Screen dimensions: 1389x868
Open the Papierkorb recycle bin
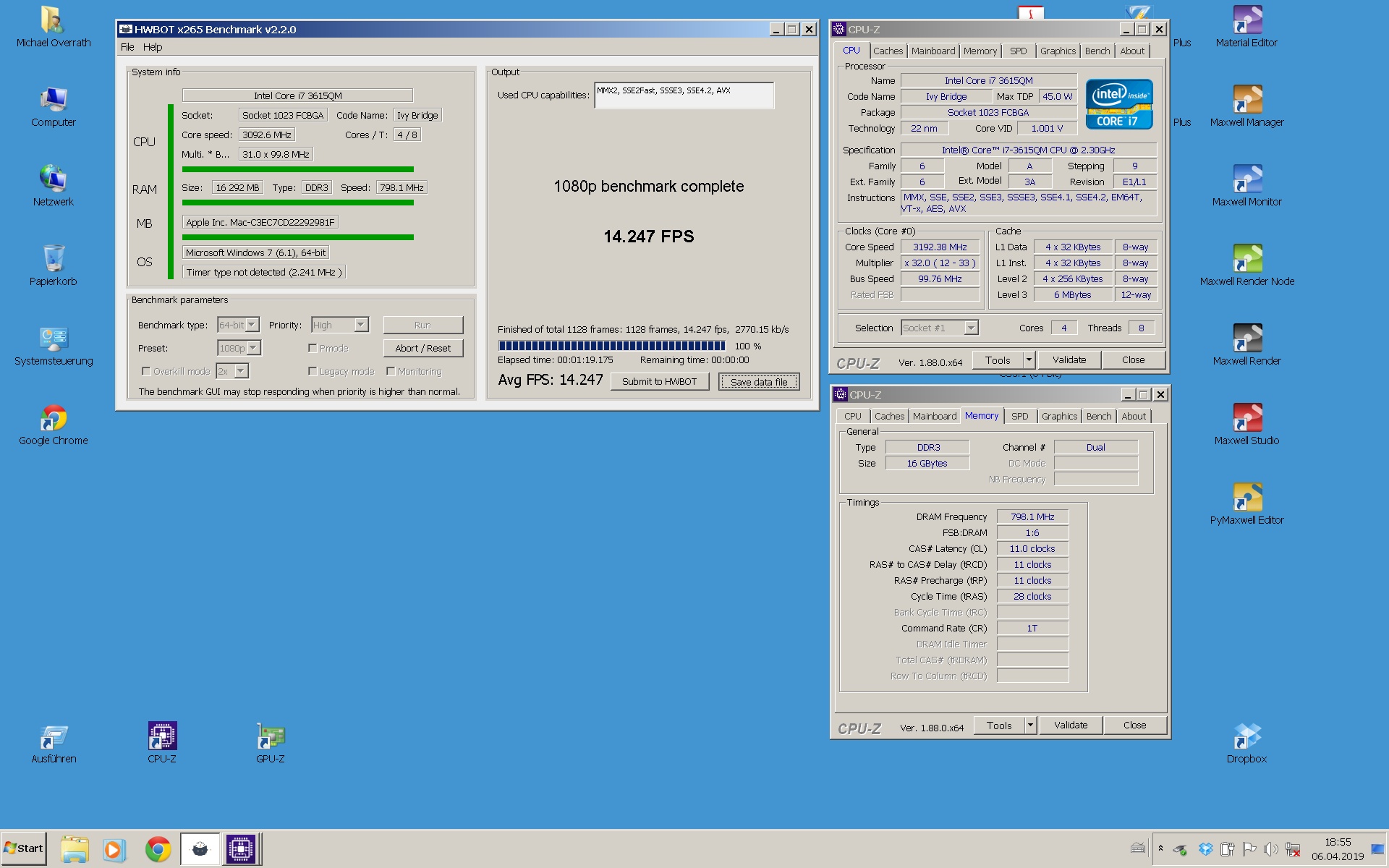(54, 265)
